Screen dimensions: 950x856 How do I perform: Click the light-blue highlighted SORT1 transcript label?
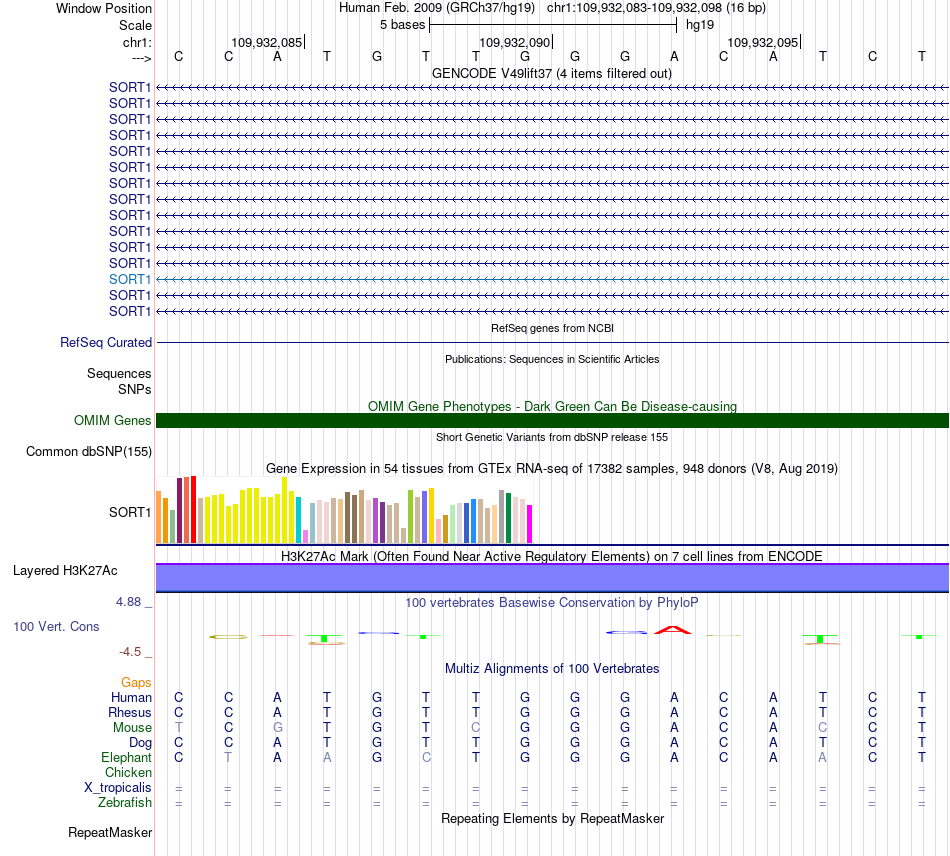130,279
